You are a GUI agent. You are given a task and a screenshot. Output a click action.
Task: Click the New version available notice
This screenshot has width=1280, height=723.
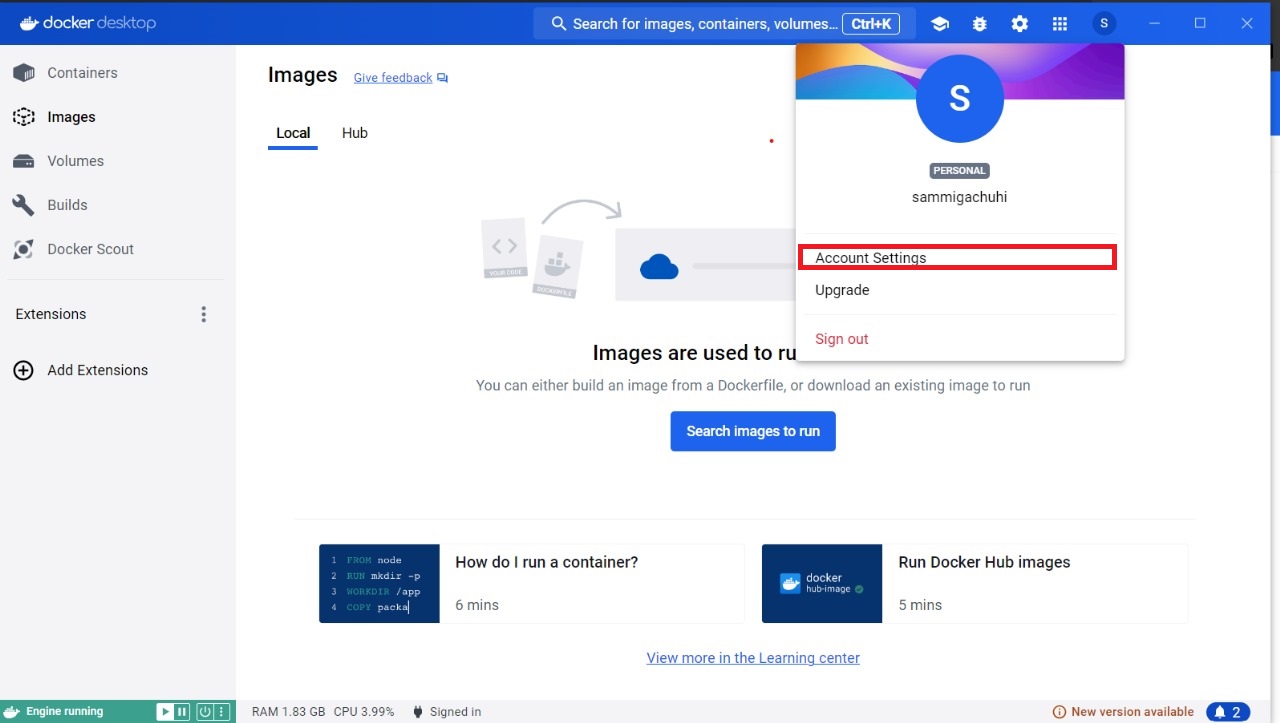pyautogui.click(x=1123, y=712)
